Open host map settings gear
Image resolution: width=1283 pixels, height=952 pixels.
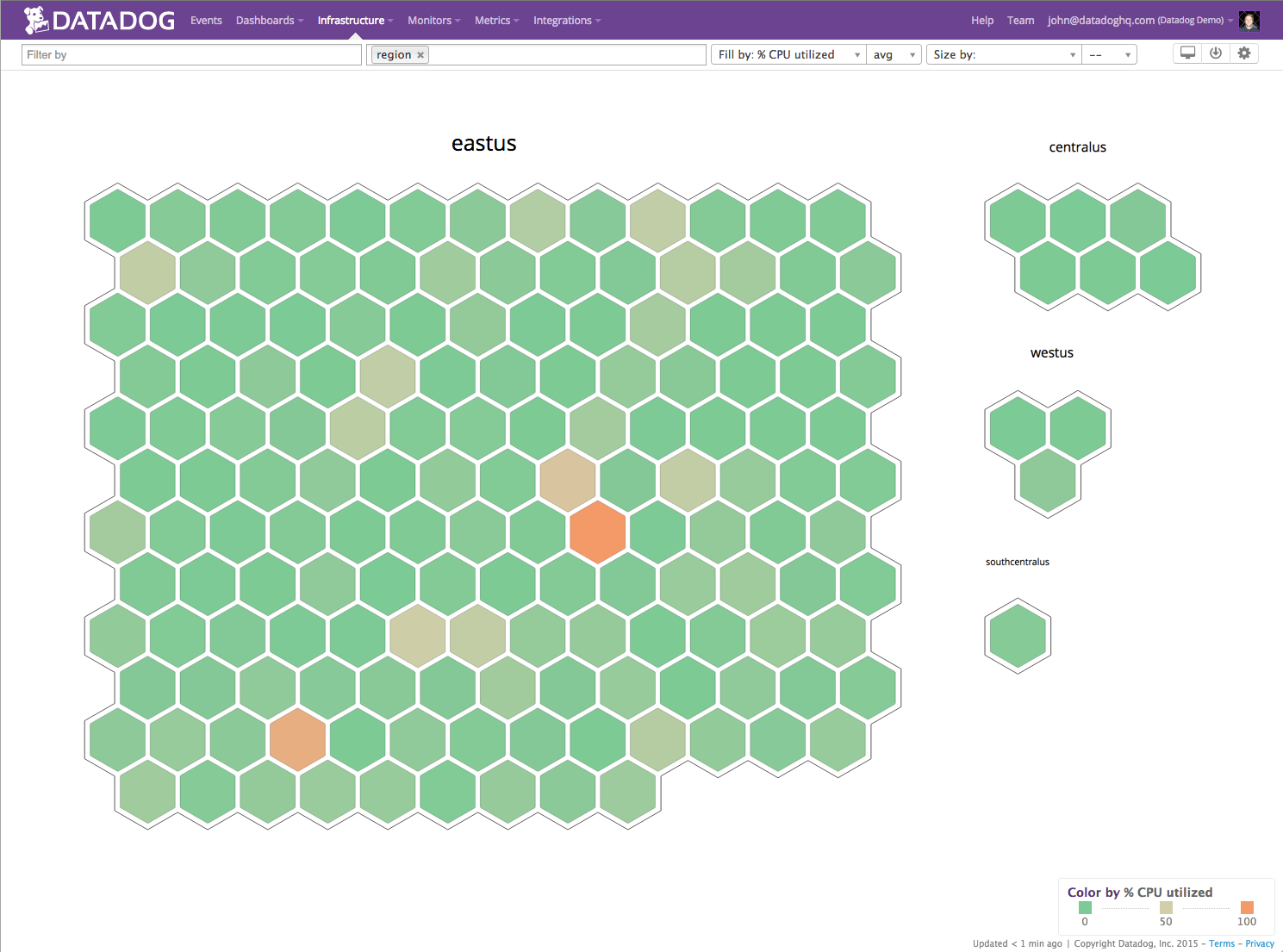pos(1244,53)
